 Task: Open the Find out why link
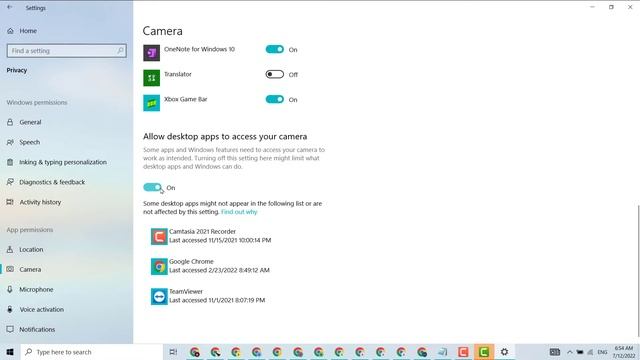point(239,212)
